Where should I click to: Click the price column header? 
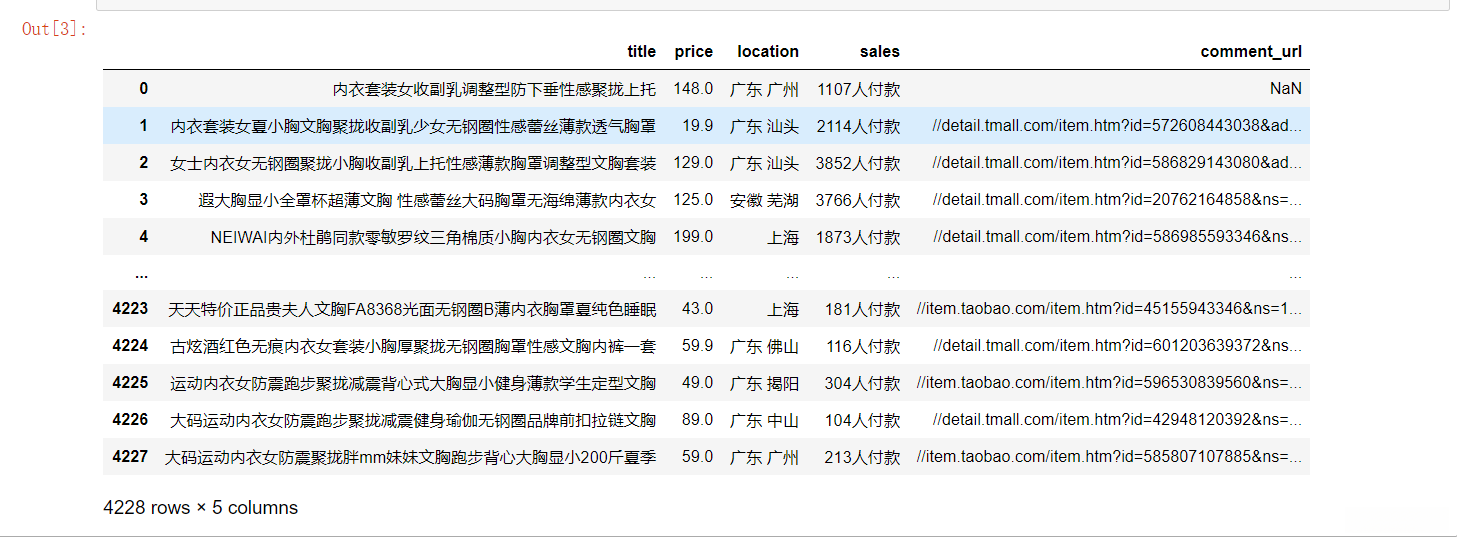(694, 52)
